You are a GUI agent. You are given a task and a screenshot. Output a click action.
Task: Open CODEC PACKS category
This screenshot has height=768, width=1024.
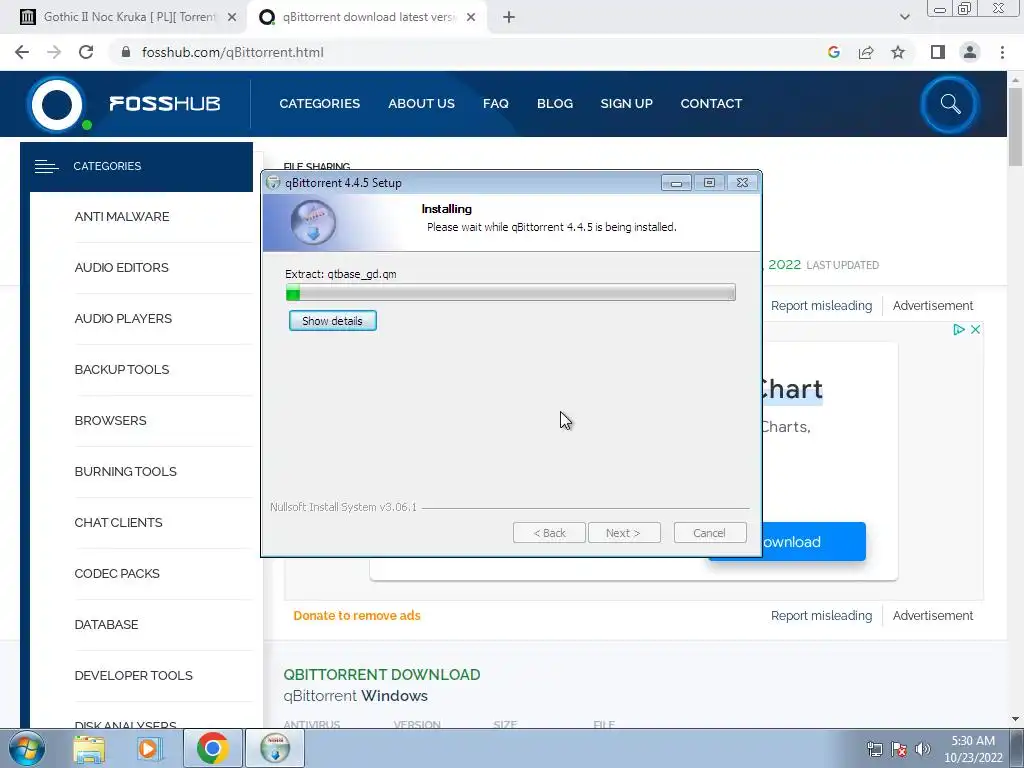(117, 573)
